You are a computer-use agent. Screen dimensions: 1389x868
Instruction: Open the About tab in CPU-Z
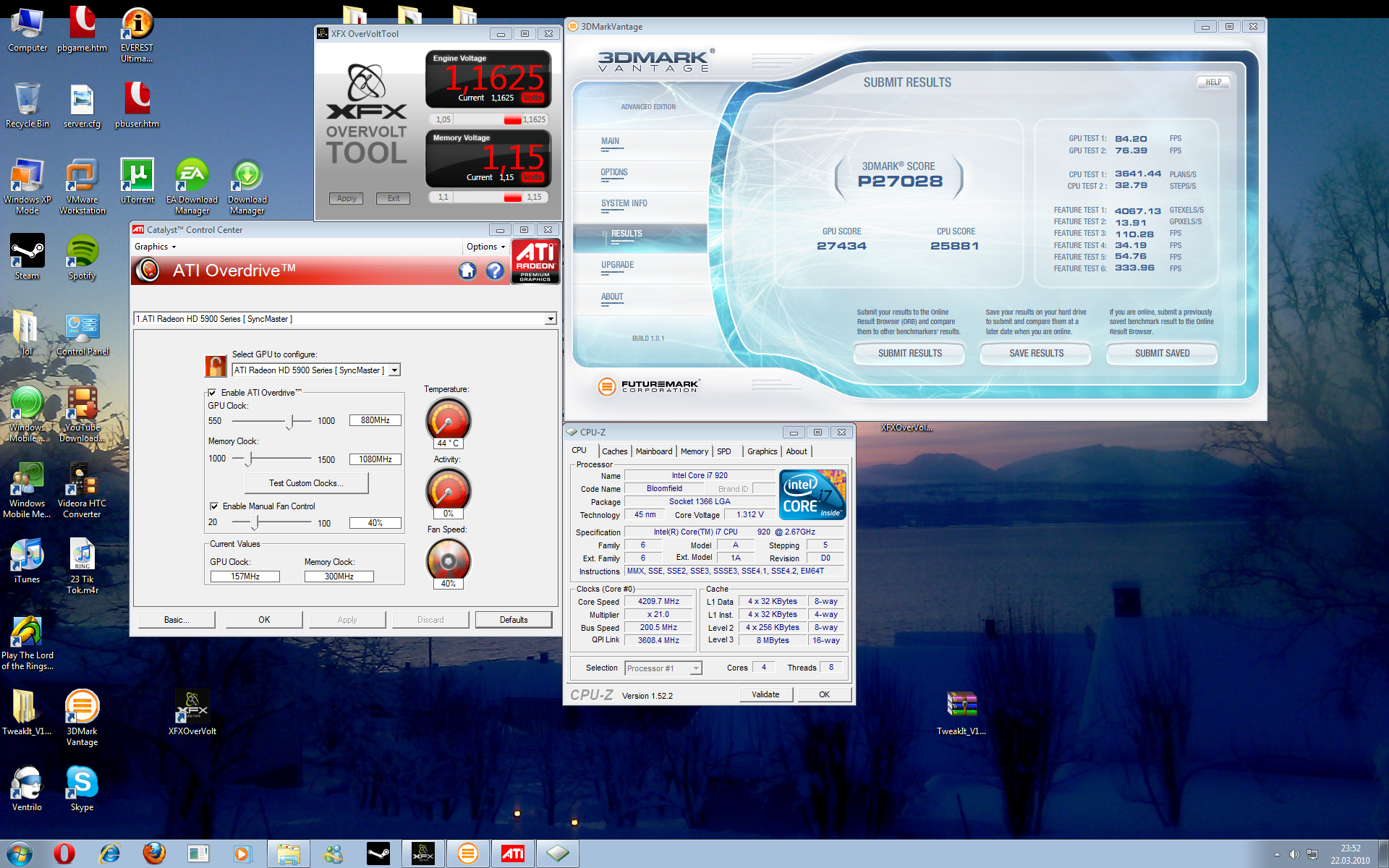pos(797,451)
